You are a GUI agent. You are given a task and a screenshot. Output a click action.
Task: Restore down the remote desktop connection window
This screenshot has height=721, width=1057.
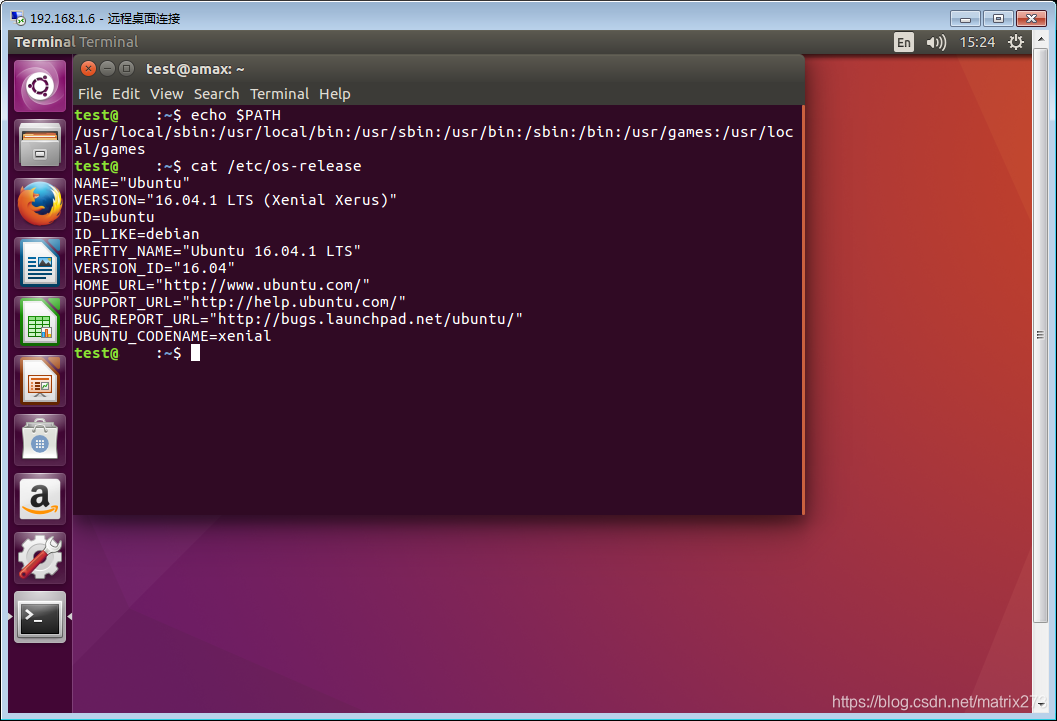click(998, 18)
